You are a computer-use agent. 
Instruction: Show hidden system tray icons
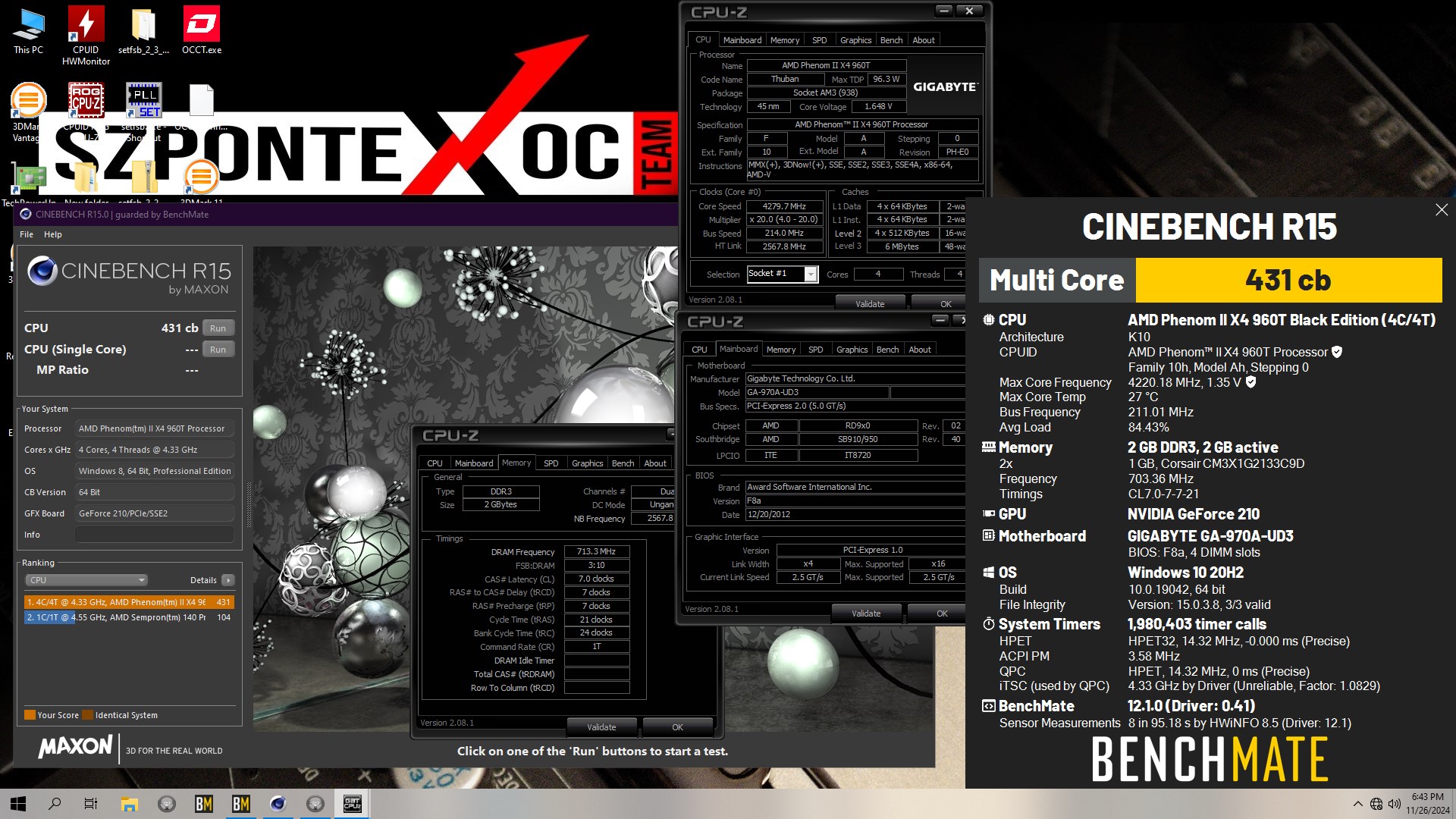click(x=1357, y=804)
